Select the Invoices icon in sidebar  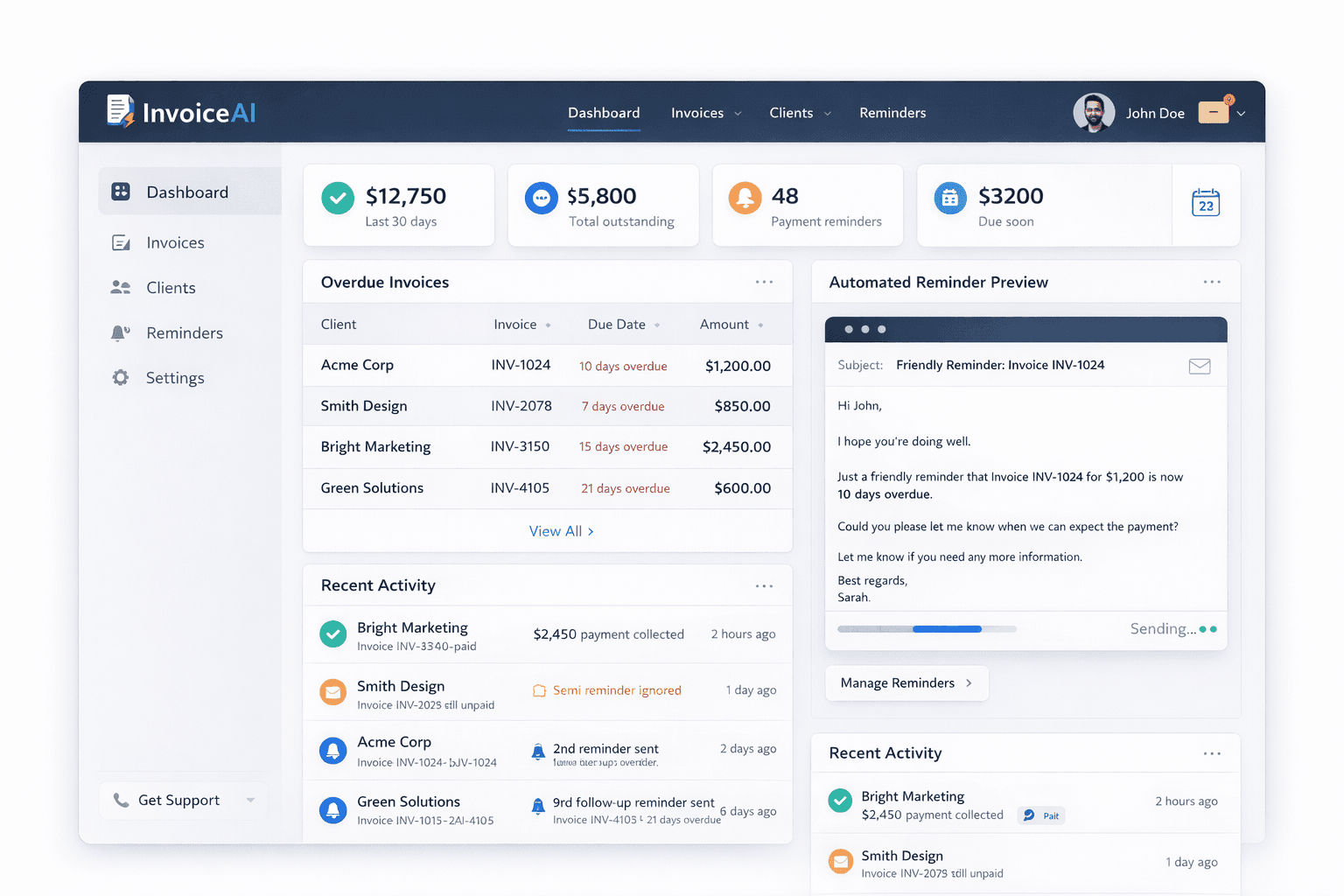[x=122, y=242]
